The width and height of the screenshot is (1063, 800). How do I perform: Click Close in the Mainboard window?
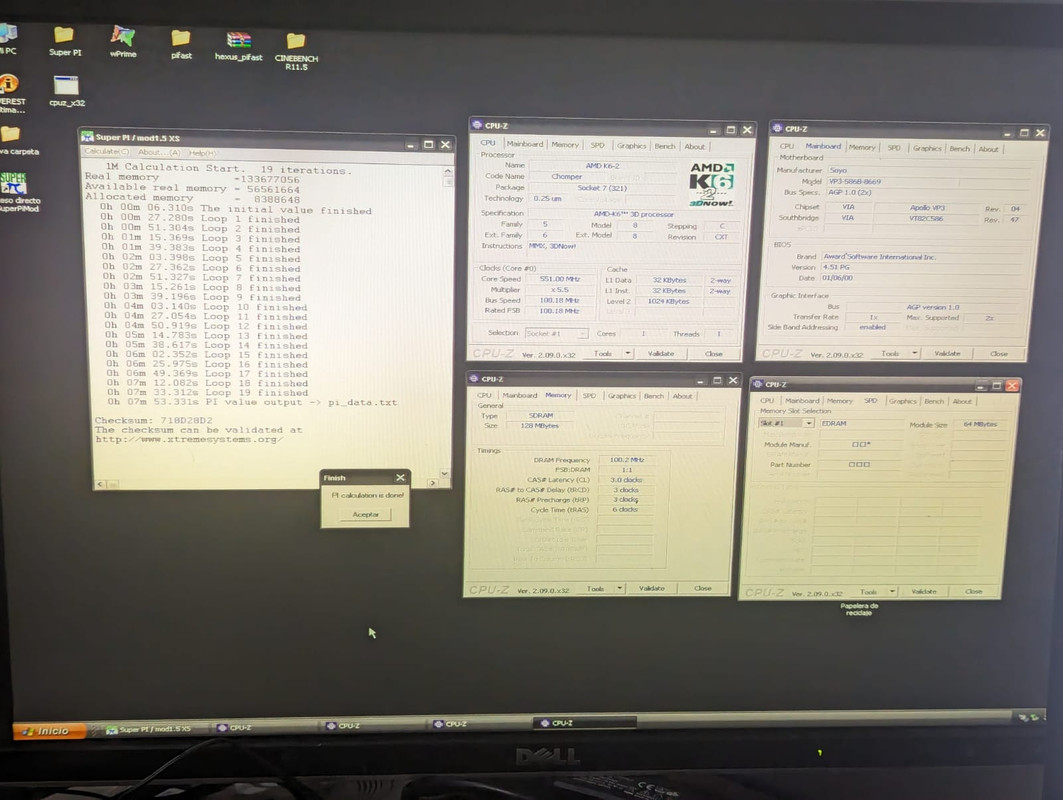pos(999,354)
